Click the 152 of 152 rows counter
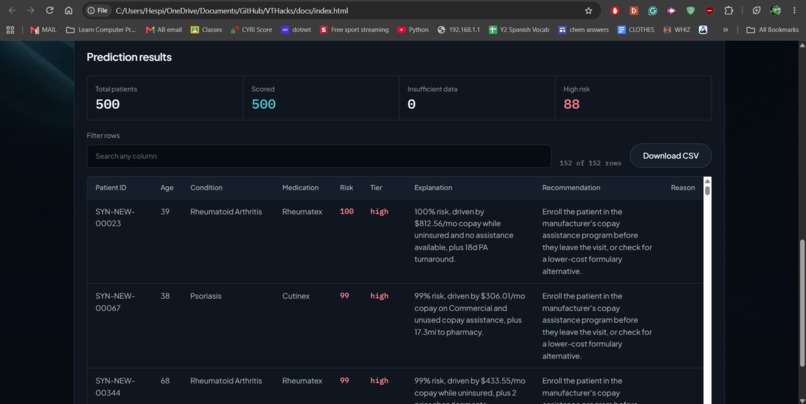This screenshot has height=404, width=806. coord(590,163)
